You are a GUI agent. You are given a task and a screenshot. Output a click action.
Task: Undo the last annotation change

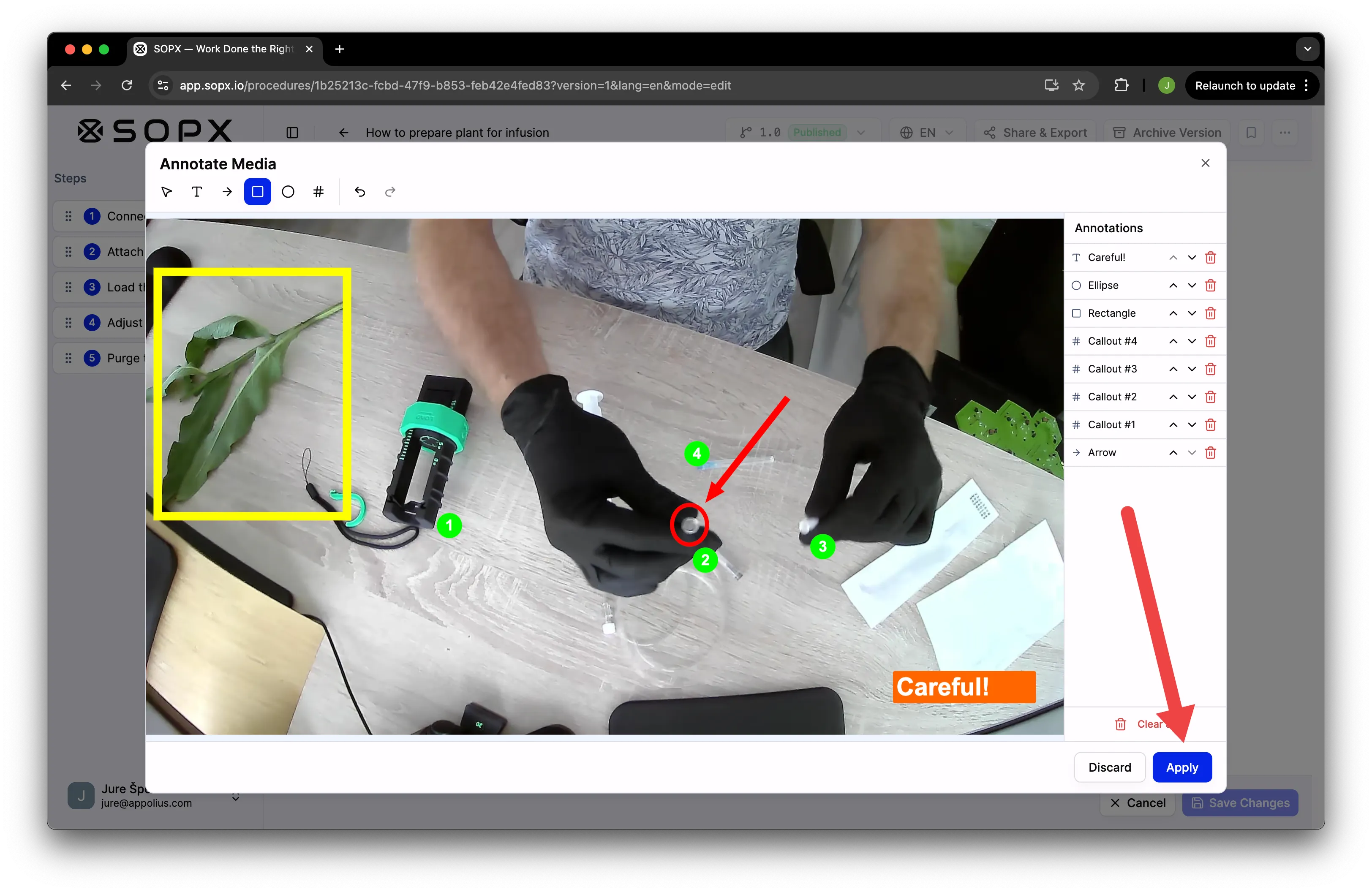360,192
